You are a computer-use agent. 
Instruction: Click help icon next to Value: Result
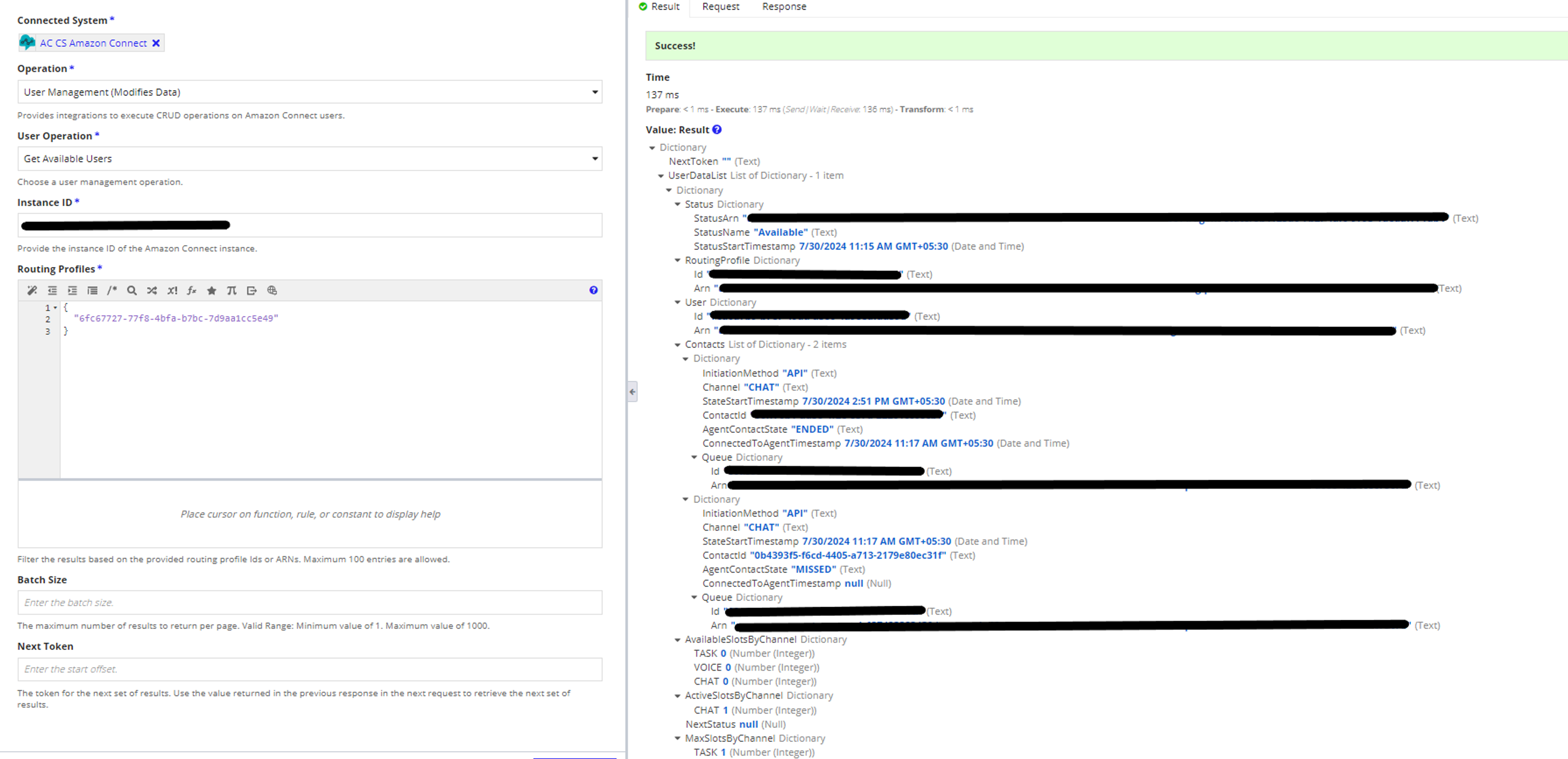coord(717,129)
